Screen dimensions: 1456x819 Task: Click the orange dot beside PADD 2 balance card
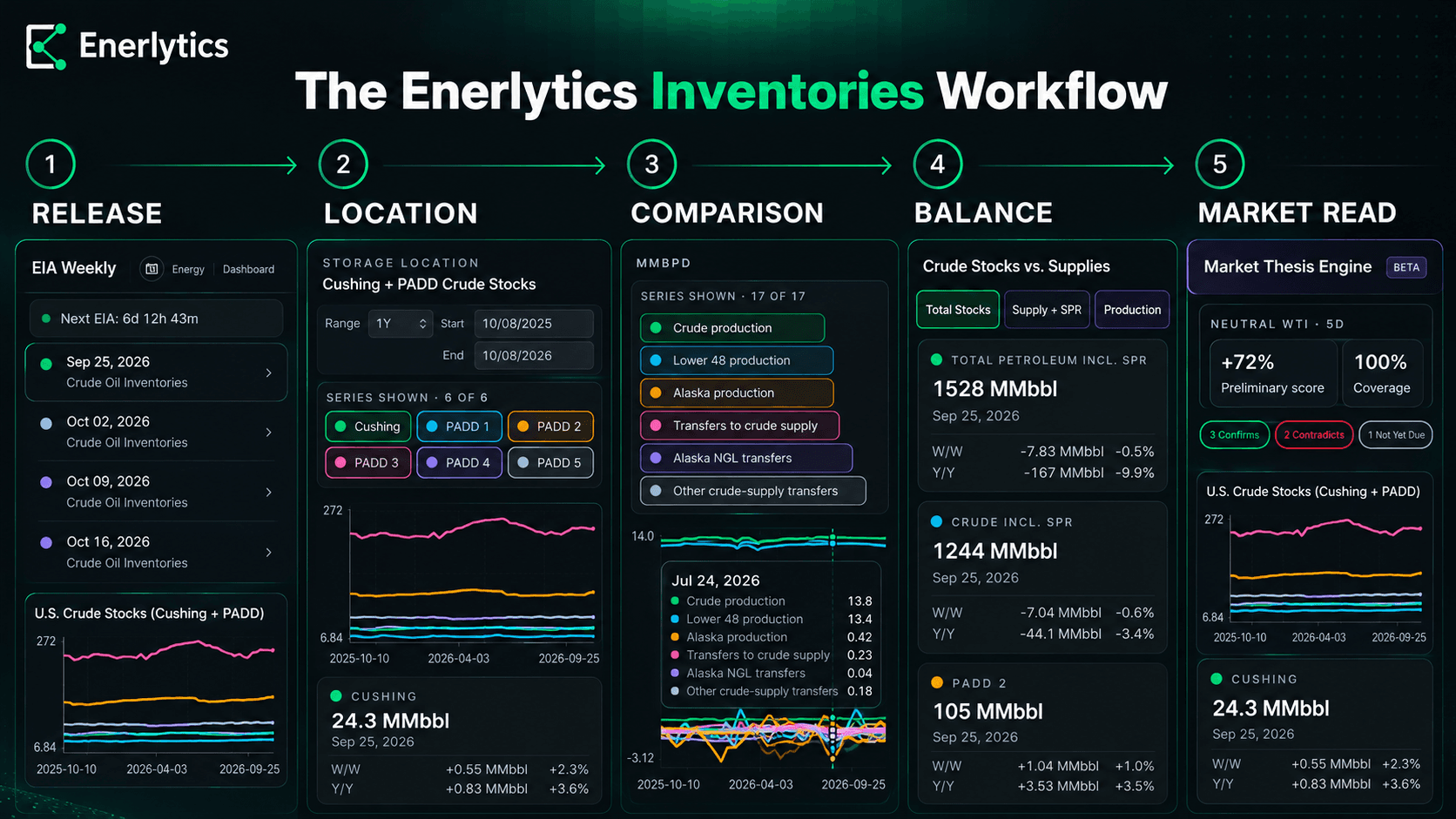pos(937,682)
